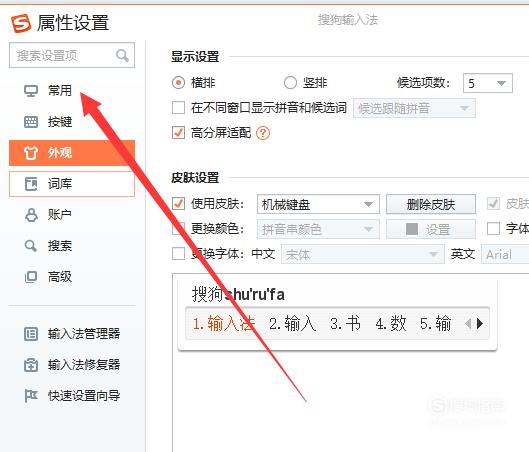The width and height of the screenshot is (529, 452).
Task: Click the color 设置 button
Action: (x=431, y=229)
